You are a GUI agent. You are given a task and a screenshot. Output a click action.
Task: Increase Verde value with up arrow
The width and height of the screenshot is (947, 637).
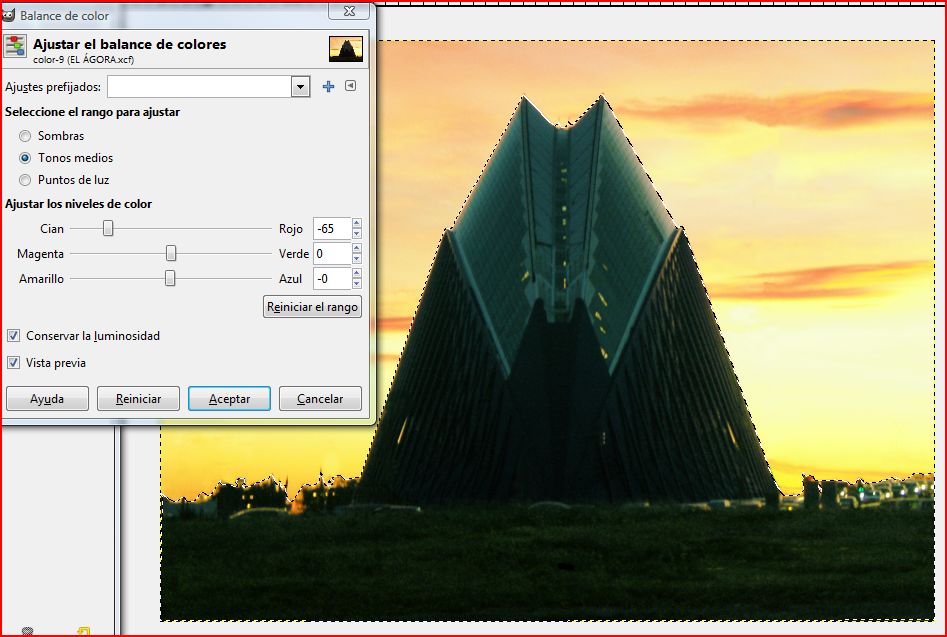click(357, 248)
